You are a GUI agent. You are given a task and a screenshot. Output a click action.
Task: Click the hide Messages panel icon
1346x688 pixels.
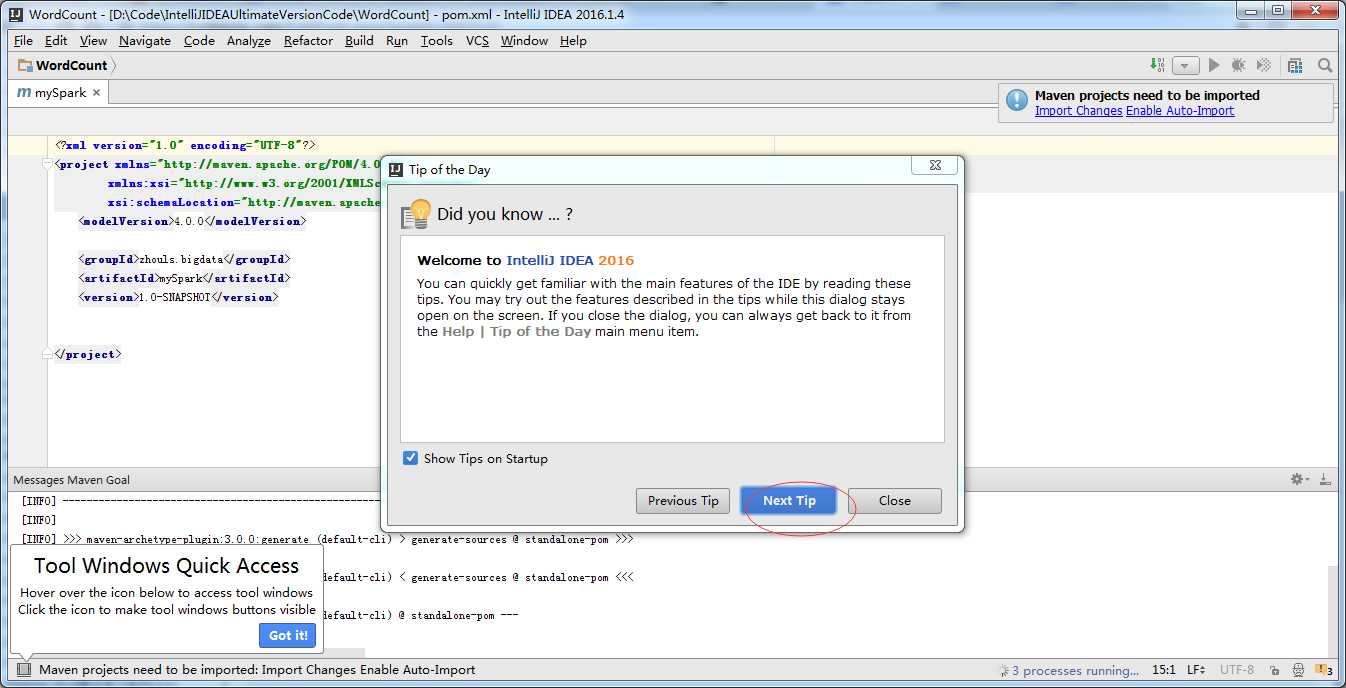pos(1325,480)
